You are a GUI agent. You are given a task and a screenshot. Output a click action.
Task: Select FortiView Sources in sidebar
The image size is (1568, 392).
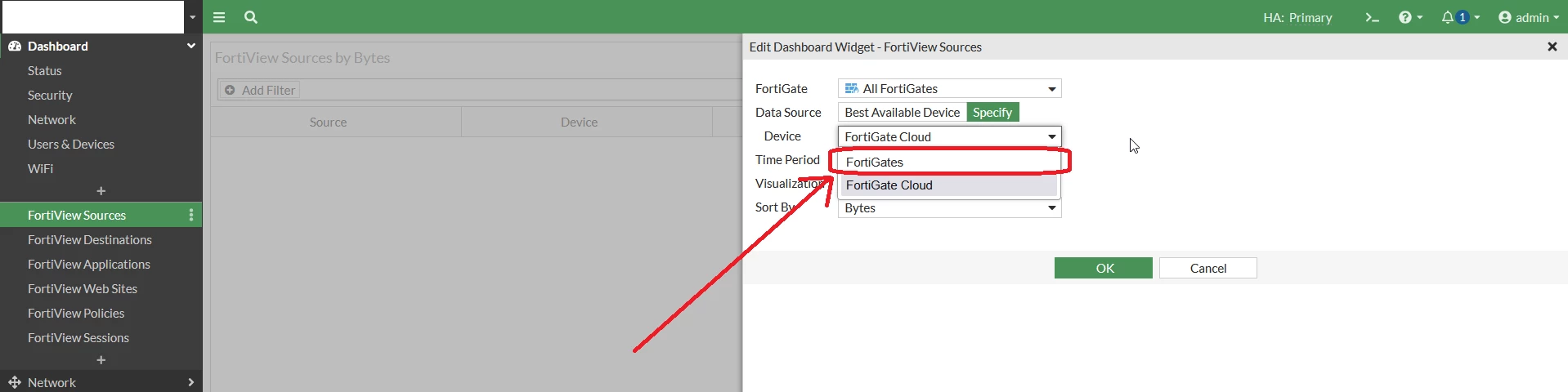77,216
